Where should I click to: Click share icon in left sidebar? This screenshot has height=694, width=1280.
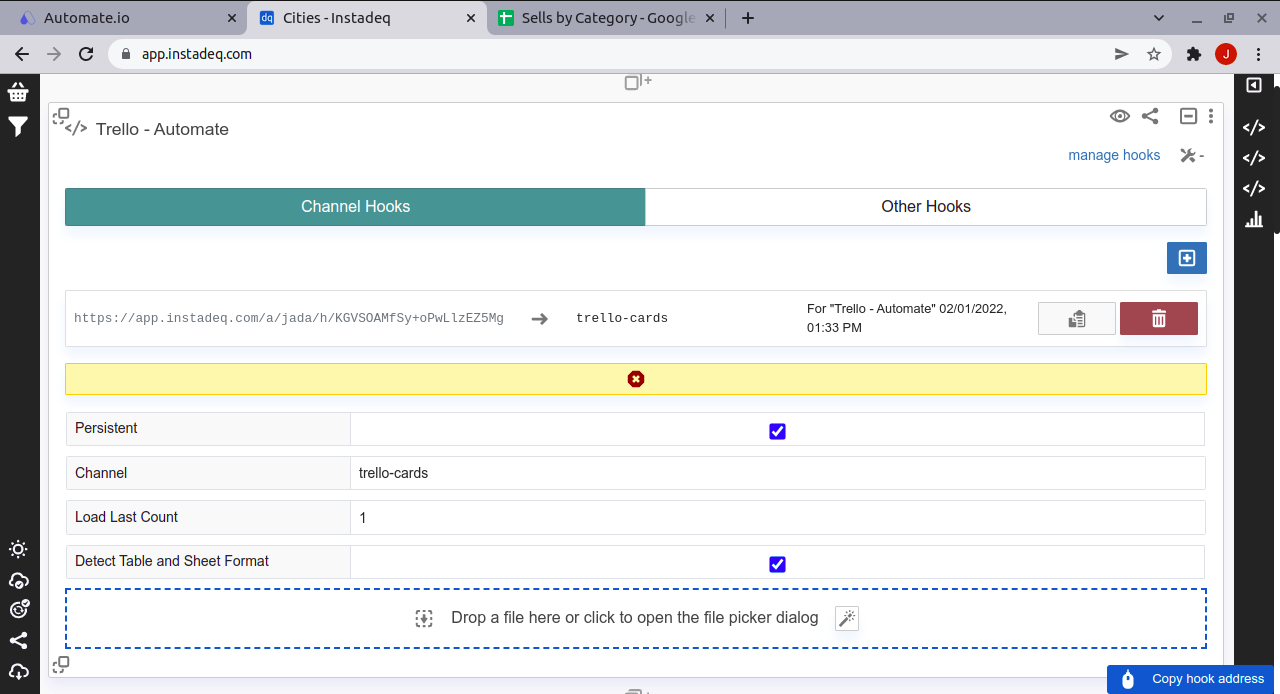click(18, 641)
